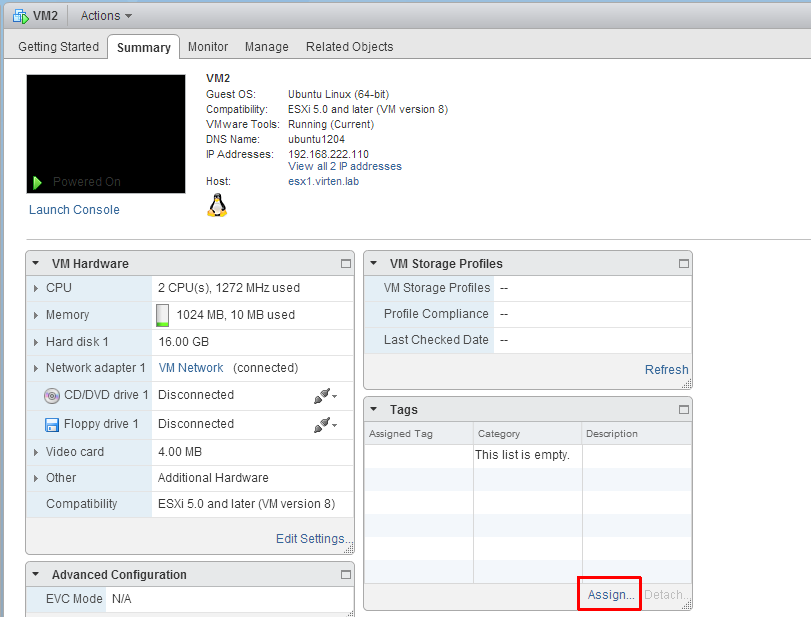
Task: Click the IP address 192.168.222.110
Action: 328,154
